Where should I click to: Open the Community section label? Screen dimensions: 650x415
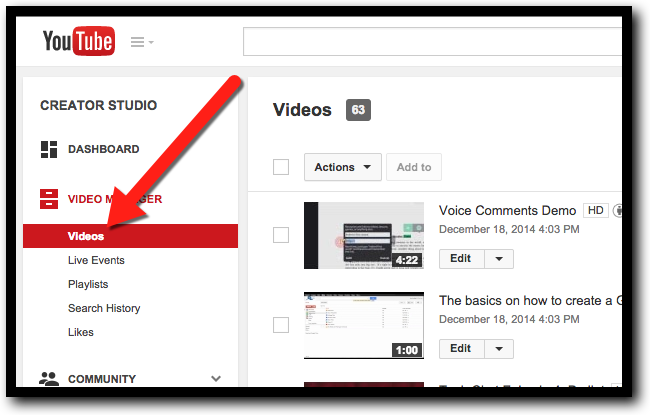(102, 379)
